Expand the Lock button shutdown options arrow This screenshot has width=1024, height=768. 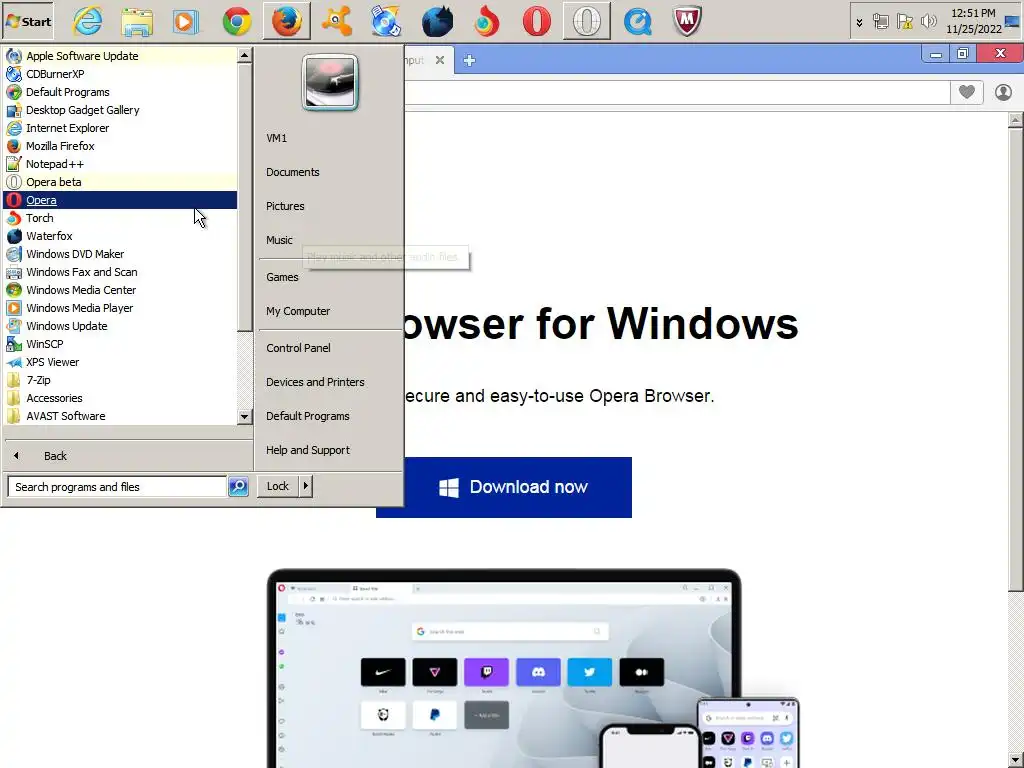click(306, 486)
